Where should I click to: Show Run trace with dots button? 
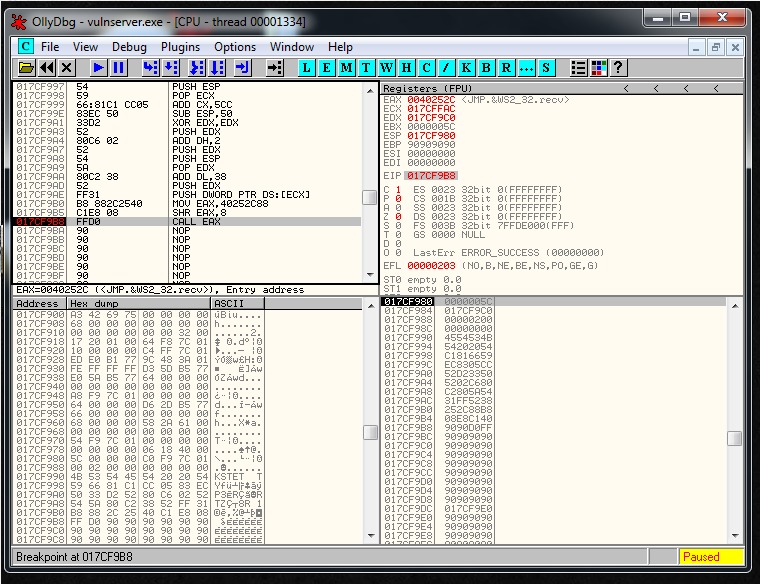(526, 68)
